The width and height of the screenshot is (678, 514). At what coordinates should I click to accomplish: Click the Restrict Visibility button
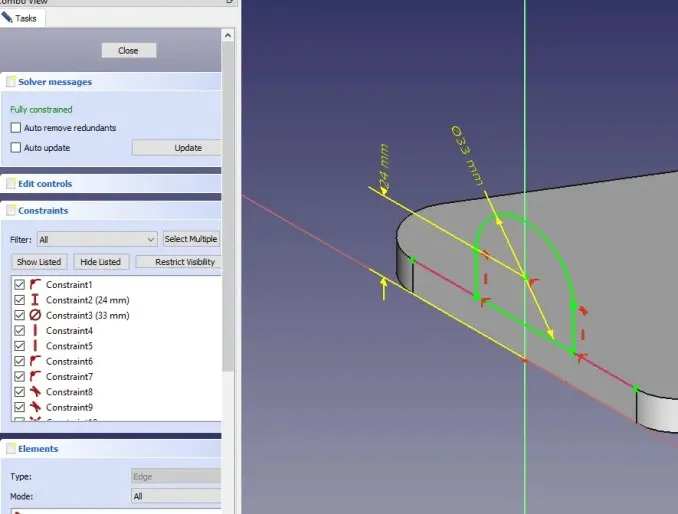179,262
